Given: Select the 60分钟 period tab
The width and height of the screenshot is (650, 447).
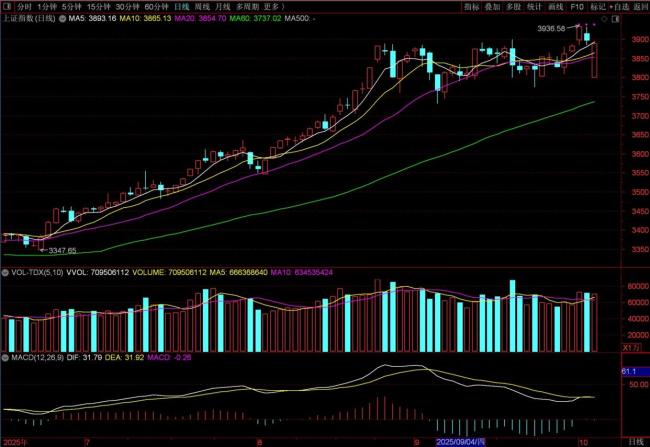Looking at the screenshot, I should [x=156, y=6].
